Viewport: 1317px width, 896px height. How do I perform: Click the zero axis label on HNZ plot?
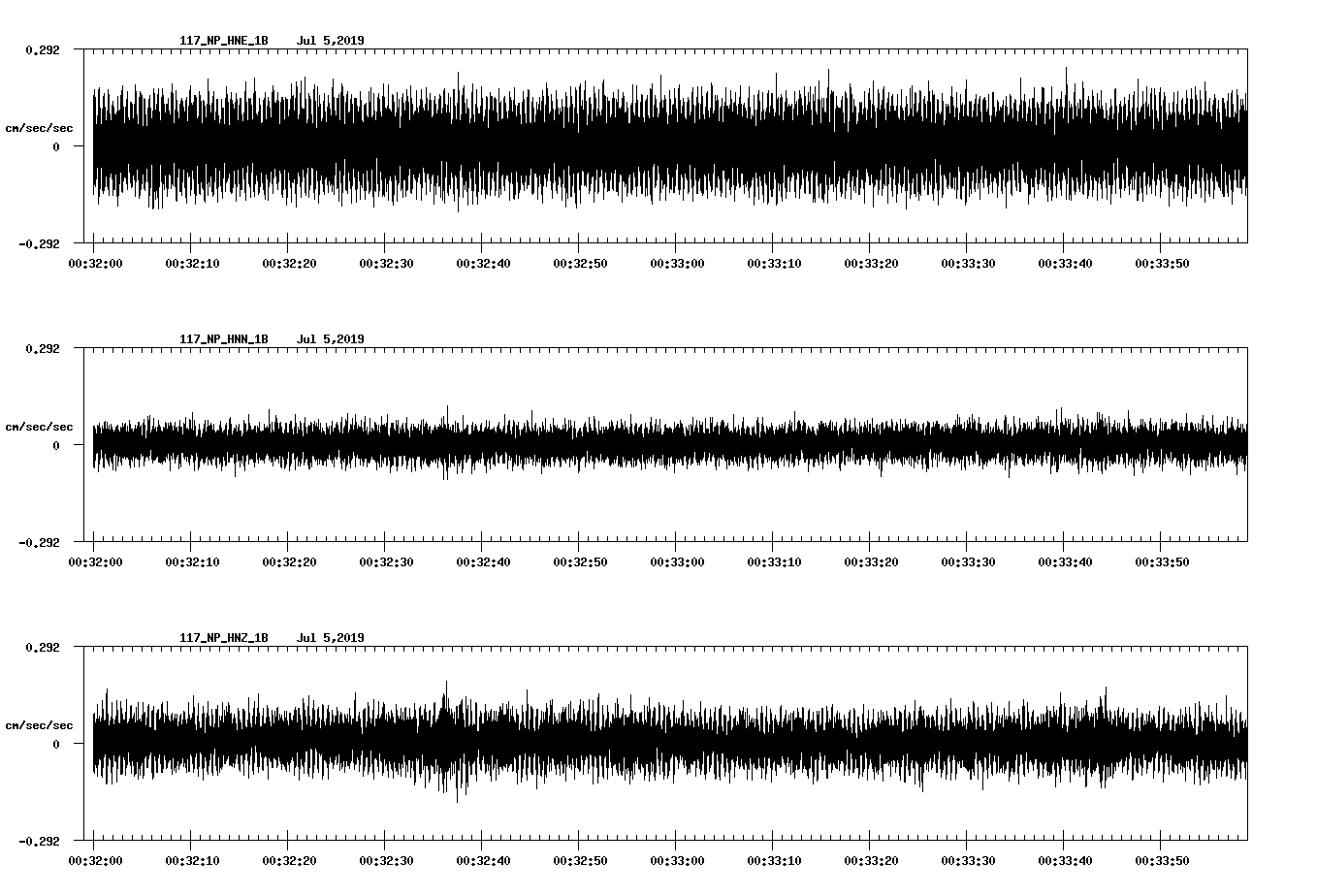[56, 744]
